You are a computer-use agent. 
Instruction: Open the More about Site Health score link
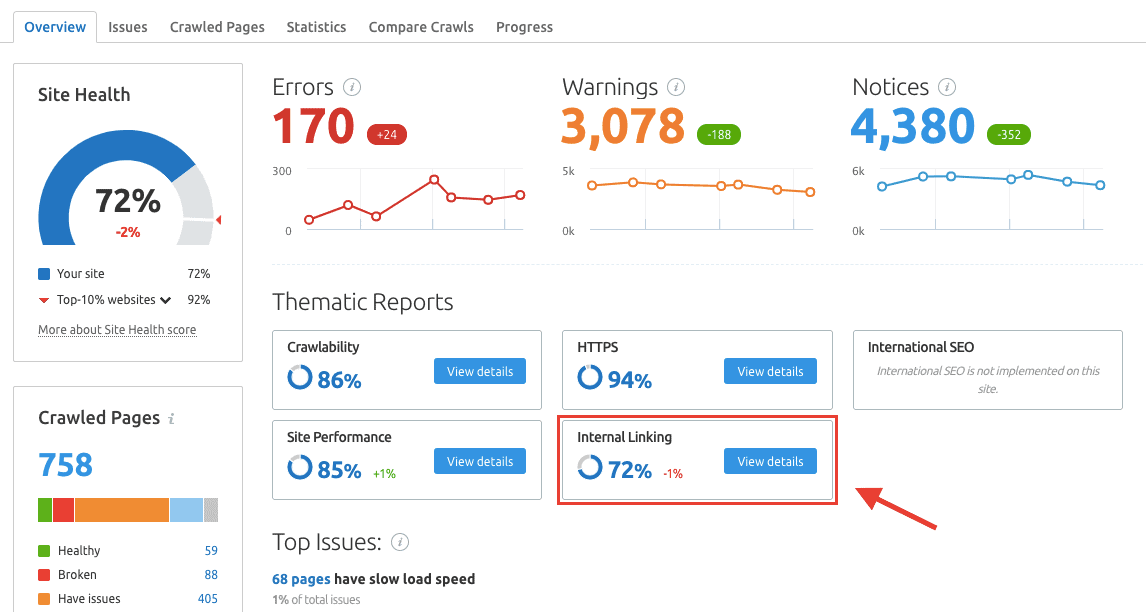(x=117, y=330)
